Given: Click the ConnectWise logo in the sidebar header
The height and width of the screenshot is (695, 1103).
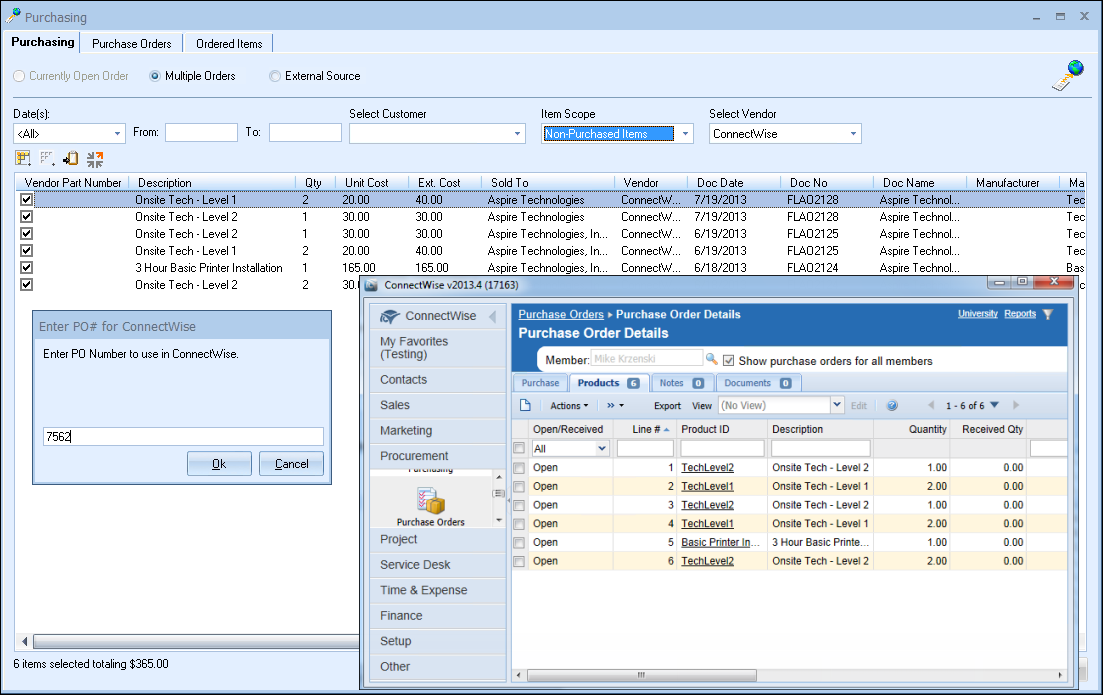Looking at the screenshot, I should click(390, 317).
